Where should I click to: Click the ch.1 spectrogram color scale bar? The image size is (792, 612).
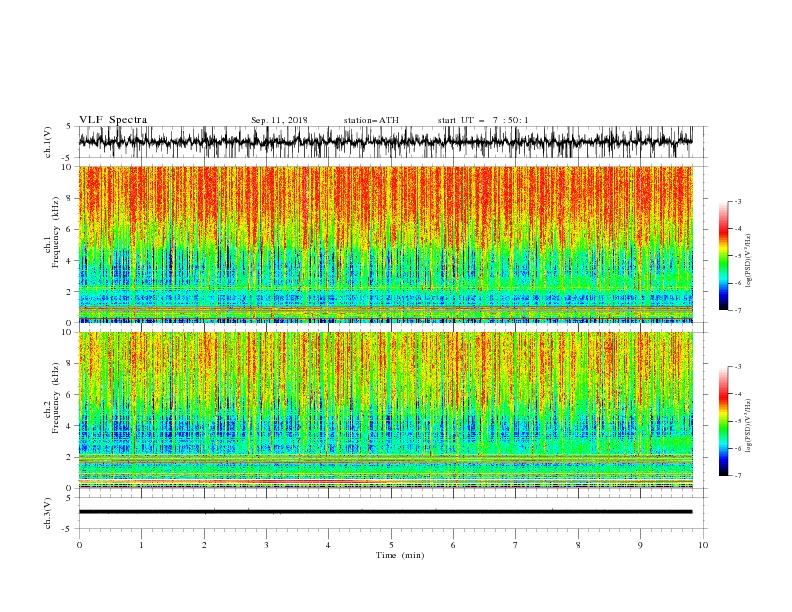click(724, 256)
